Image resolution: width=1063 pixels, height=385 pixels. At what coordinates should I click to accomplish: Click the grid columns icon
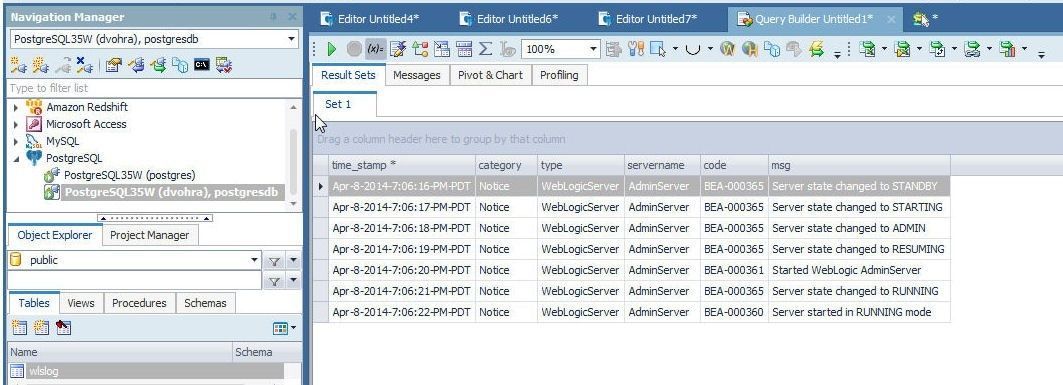[x=464, y=49]
